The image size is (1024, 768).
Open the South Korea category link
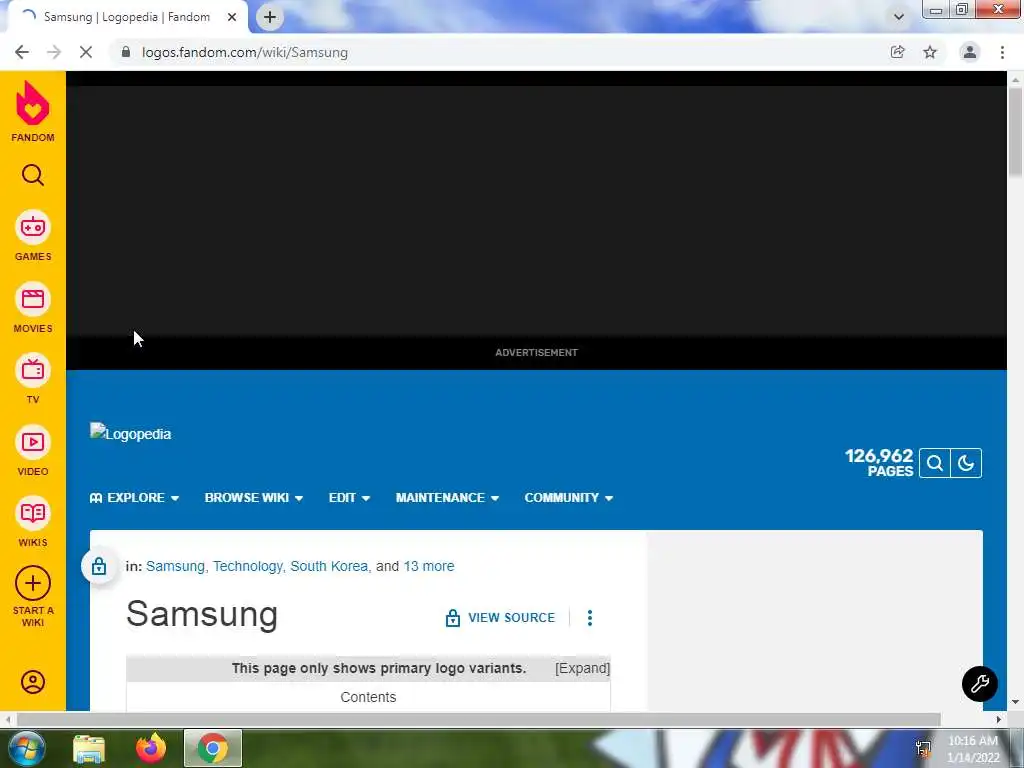click(x=329, y=566)
